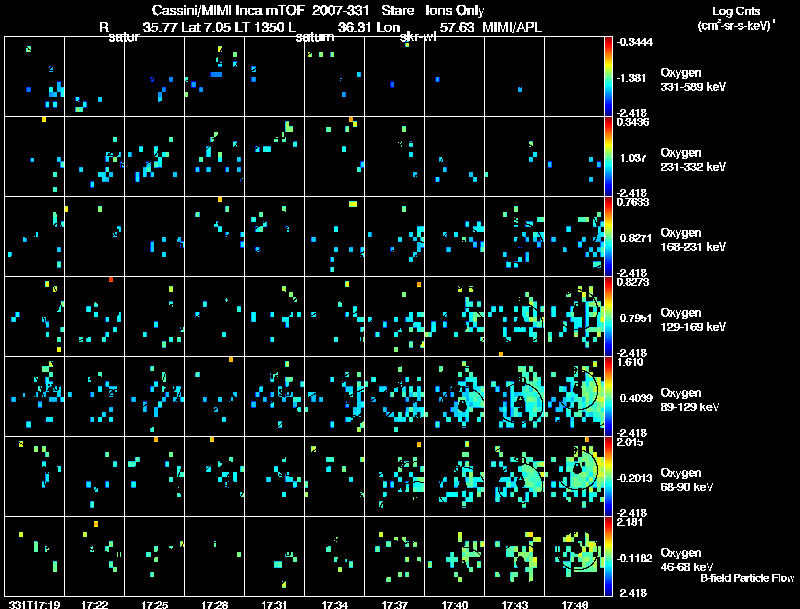Viewport: 800px width, 609px height.
Task: Click the Oxygen 68-90 keV row label
Action: [687, 480]
